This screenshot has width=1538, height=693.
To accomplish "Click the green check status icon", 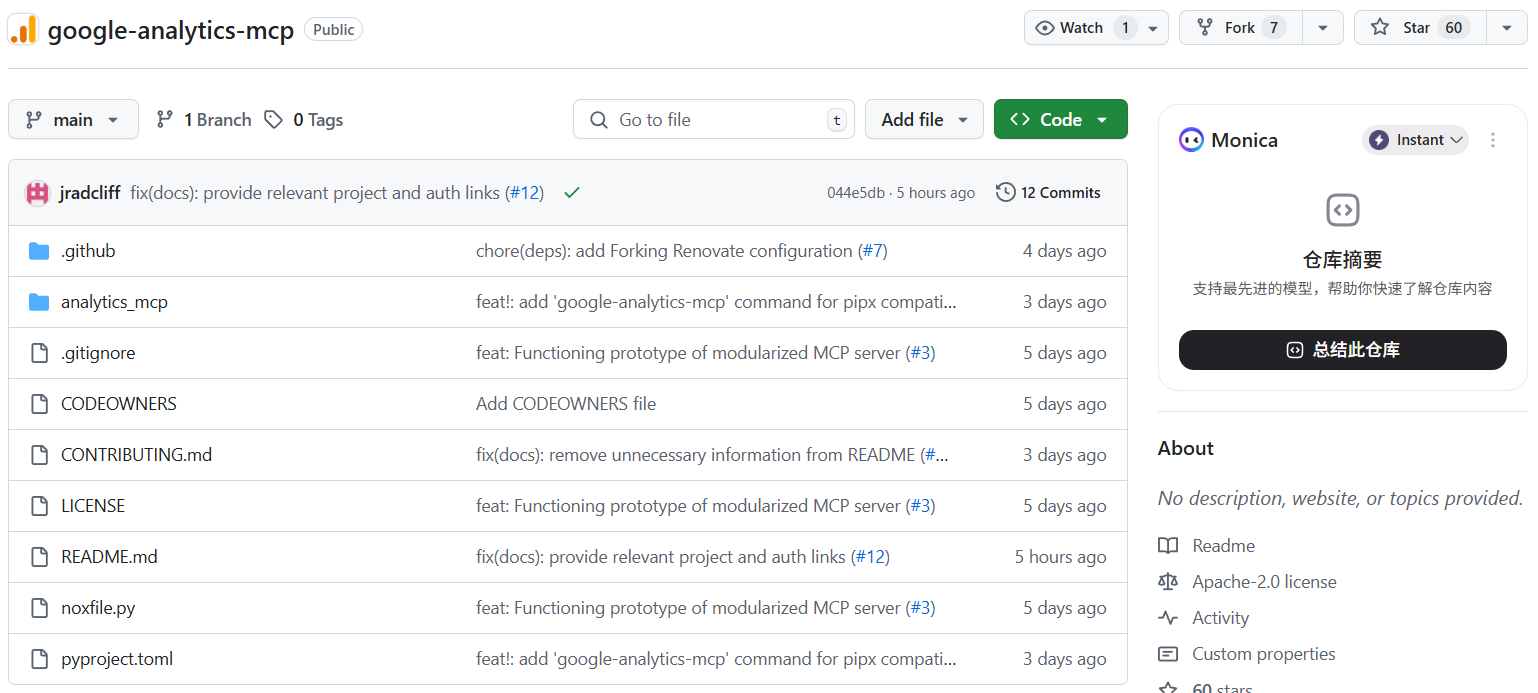I will coord(572,193).
